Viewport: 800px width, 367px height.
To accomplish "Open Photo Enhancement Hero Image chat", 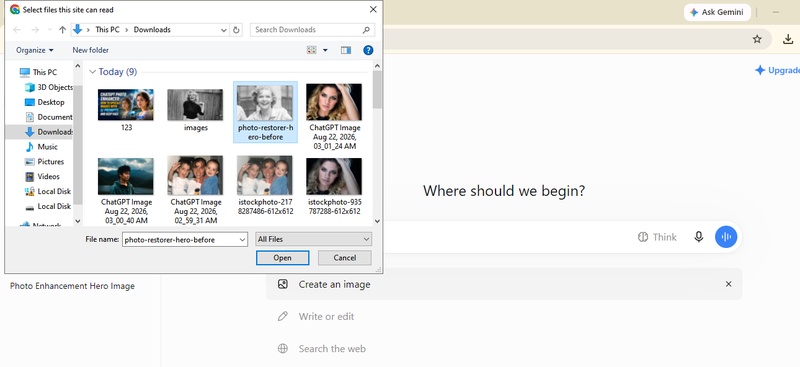I will [72, 286].
